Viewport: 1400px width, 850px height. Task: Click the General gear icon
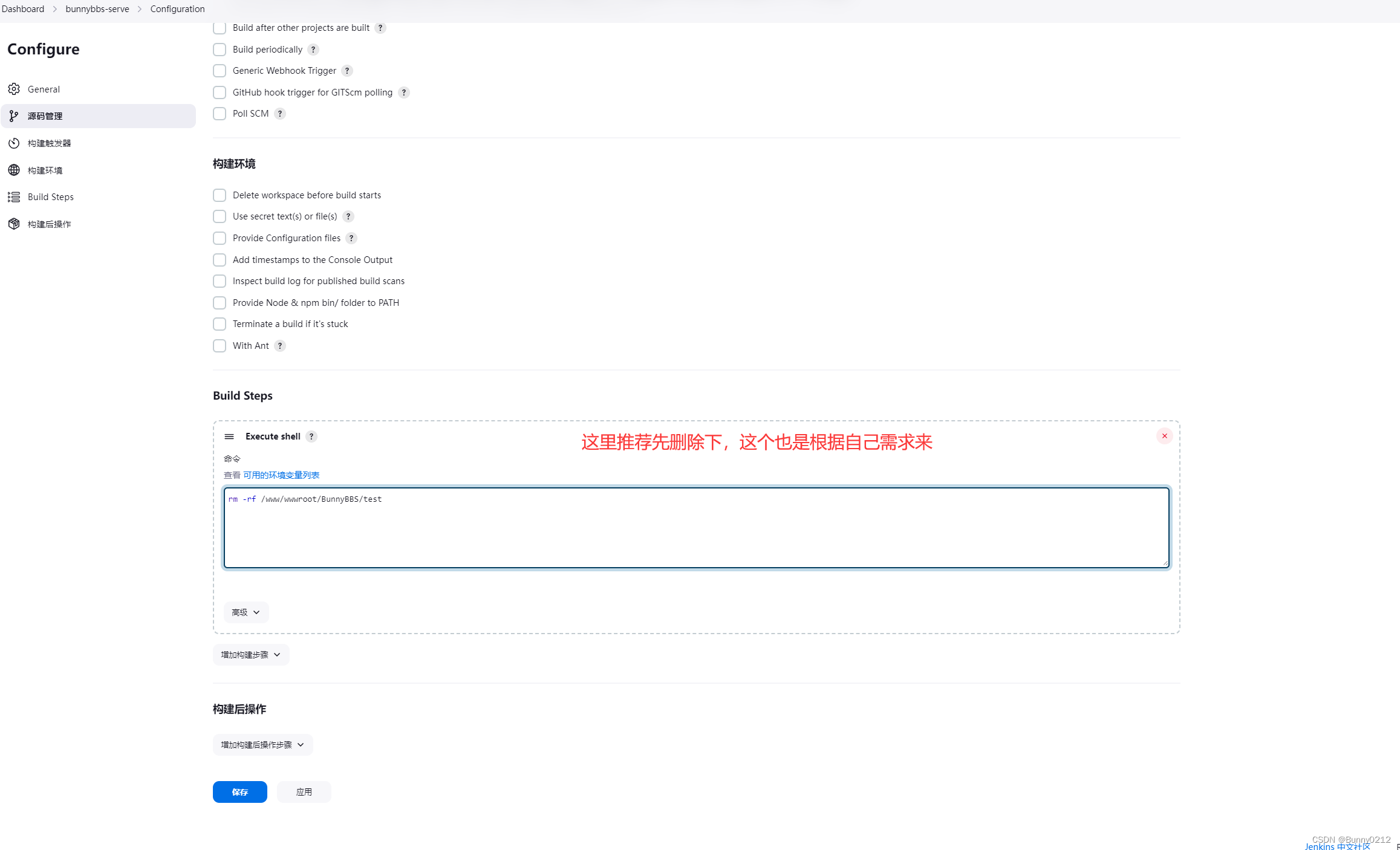[x=14, y=89]
